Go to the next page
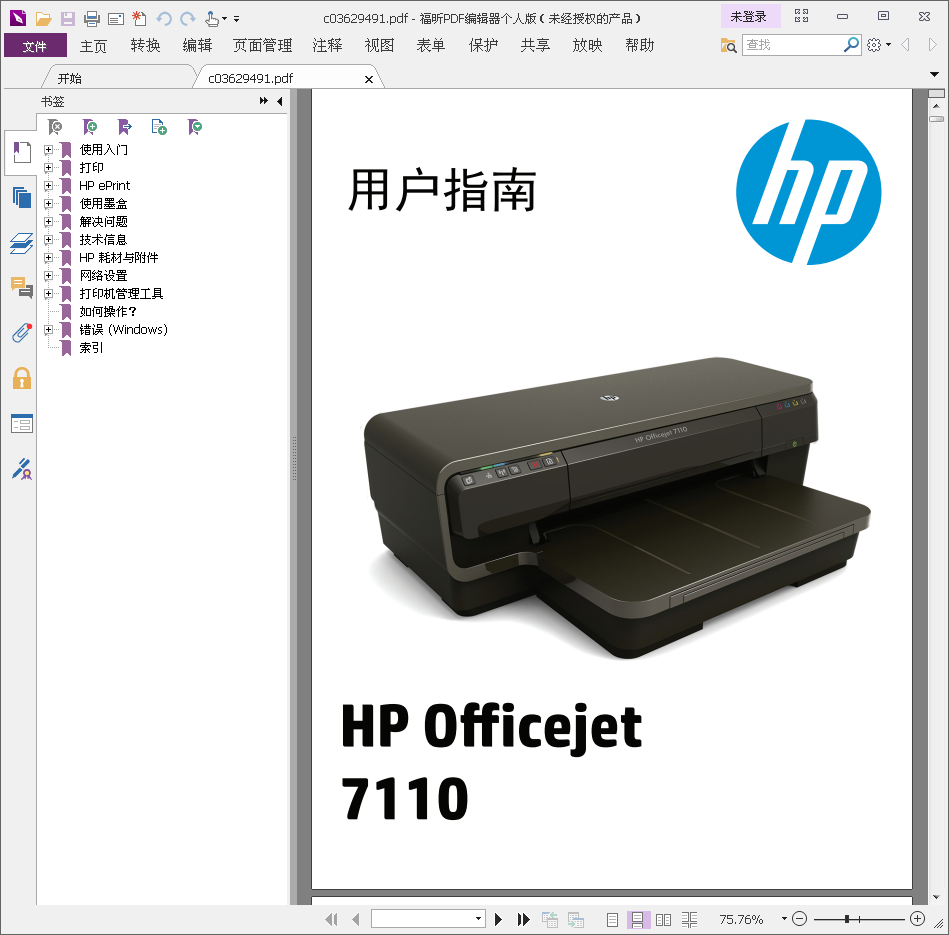The image size is (949, 935). [x=499, y=920]
